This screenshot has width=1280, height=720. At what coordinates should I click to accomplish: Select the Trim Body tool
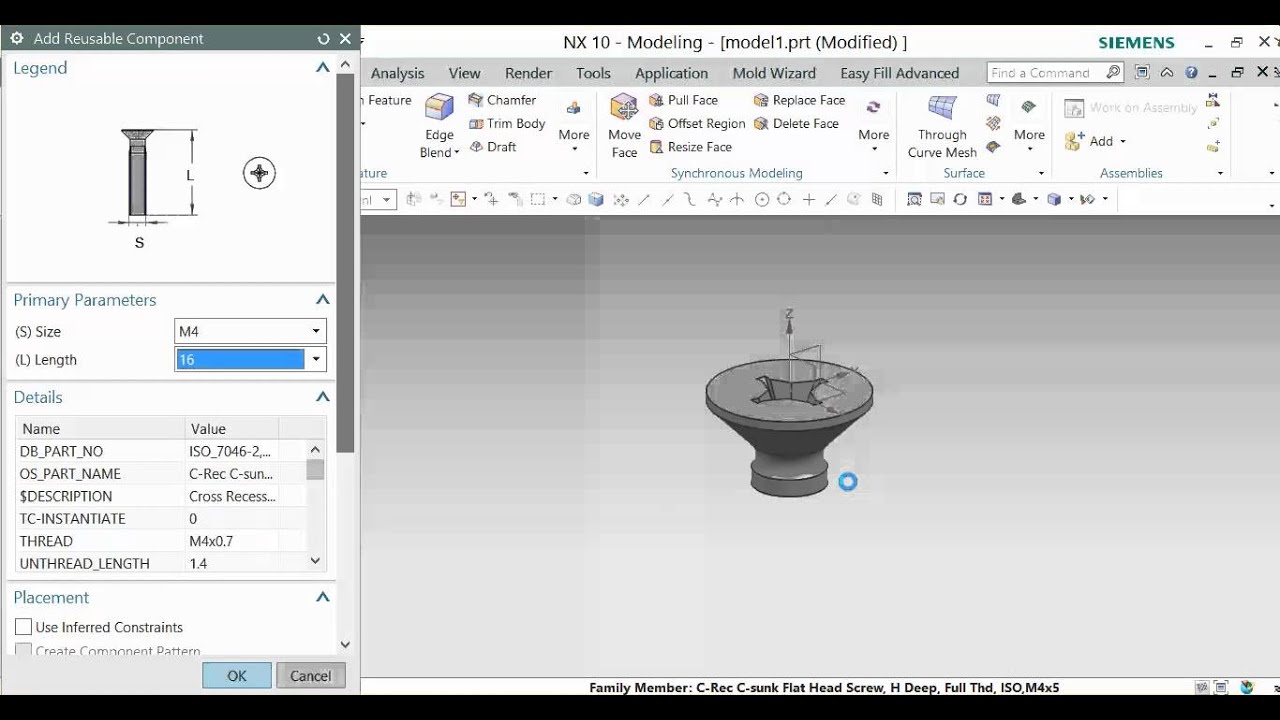506,123
